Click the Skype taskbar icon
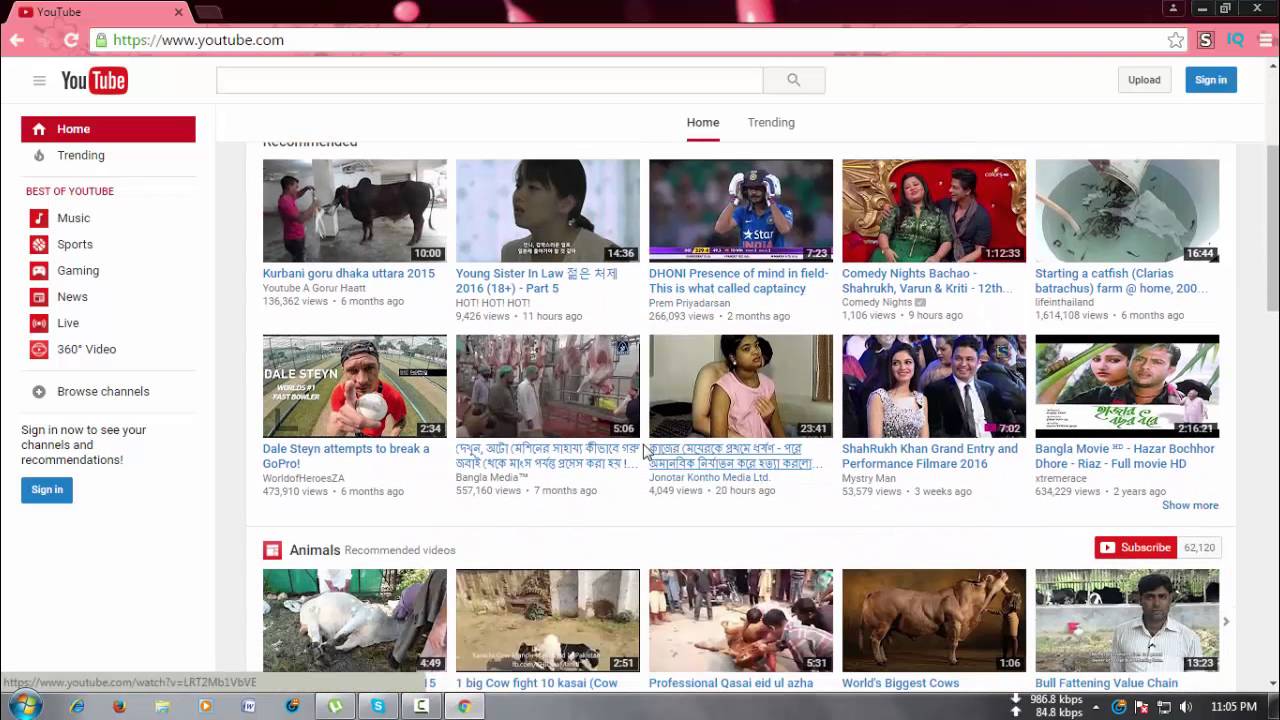Screen dimensions: 1280x720 click(x=378, y=706)
